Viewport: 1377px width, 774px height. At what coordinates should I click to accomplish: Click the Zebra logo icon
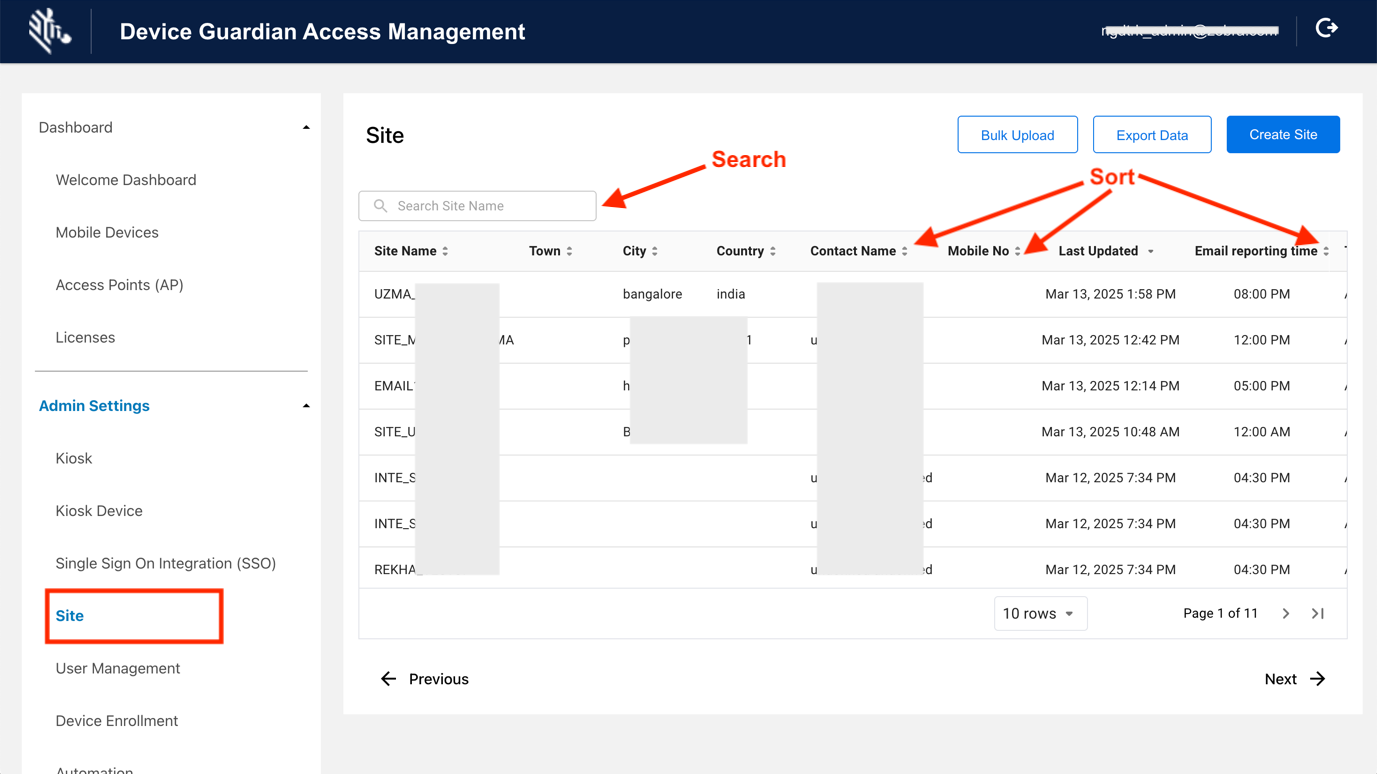(48, 31)
